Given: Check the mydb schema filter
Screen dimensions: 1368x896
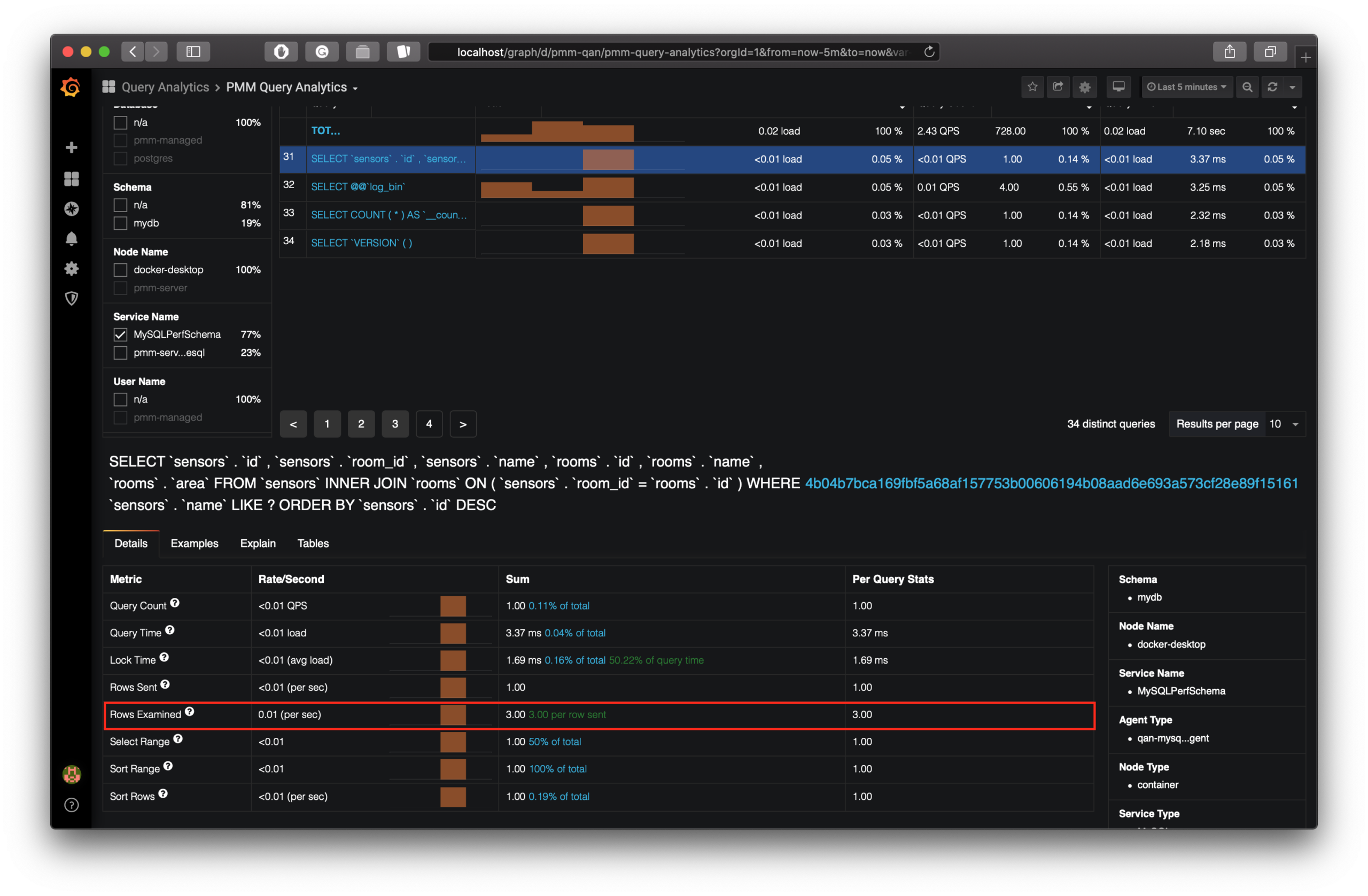Looking at the screenshot, I should (120, 223).
